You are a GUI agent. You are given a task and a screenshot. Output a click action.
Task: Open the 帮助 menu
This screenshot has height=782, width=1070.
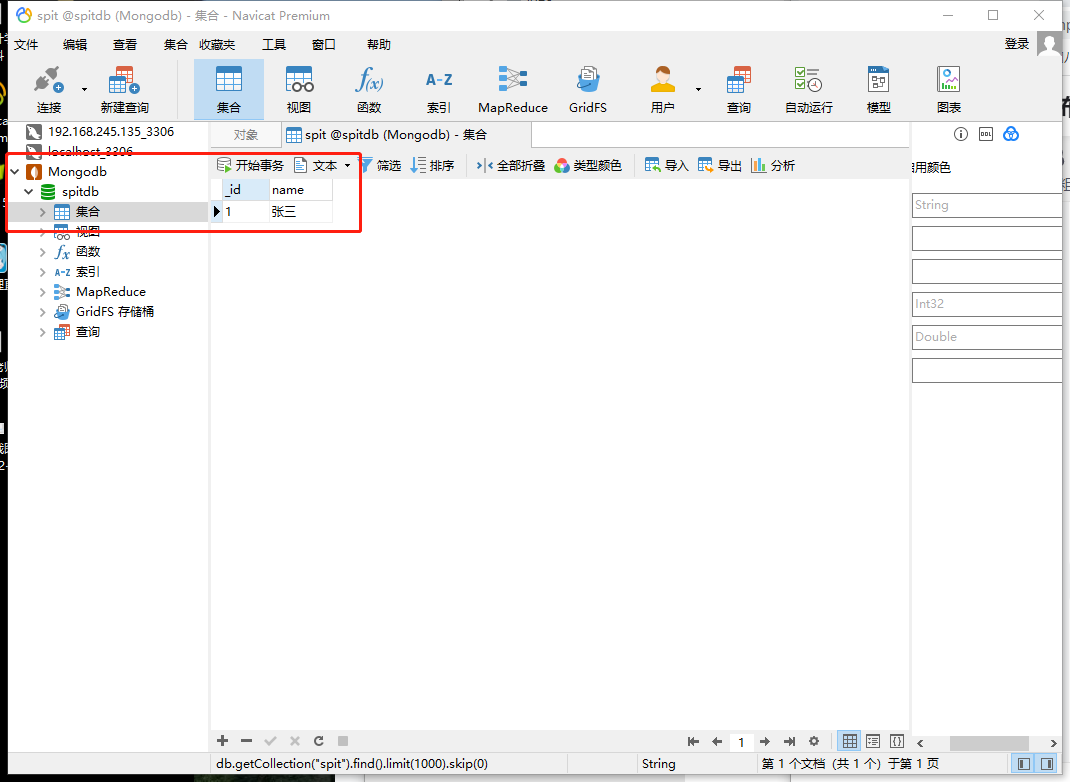click(379, 44)
